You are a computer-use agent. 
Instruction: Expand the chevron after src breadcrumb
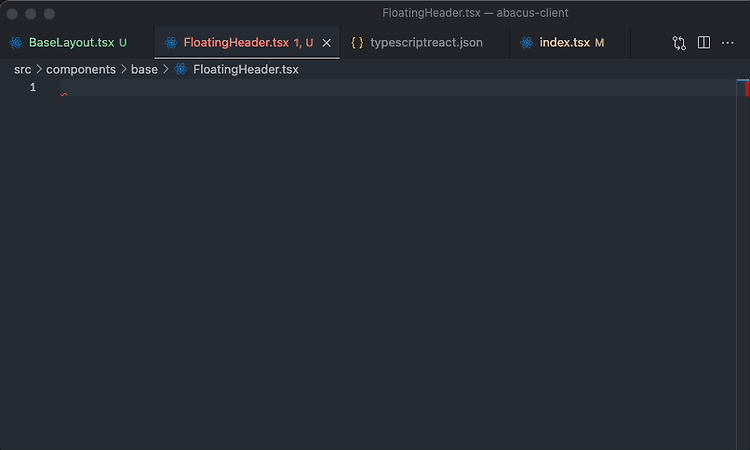click(x=39, y=69)
